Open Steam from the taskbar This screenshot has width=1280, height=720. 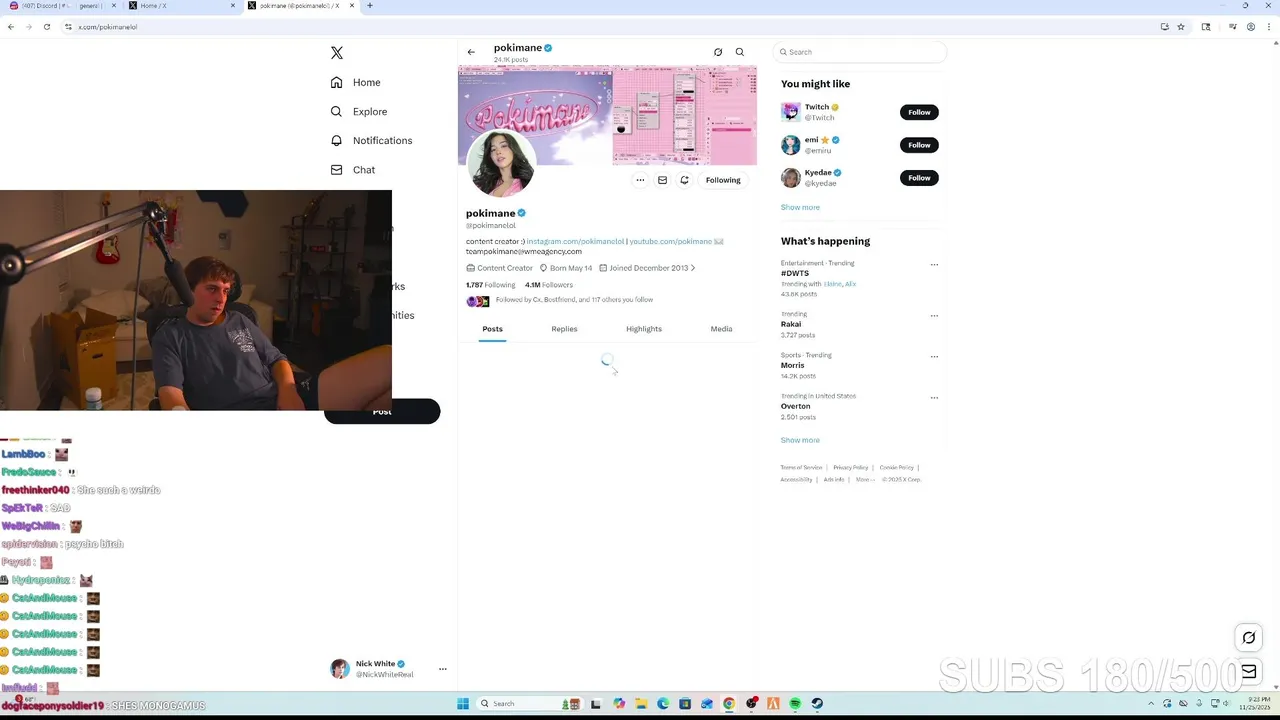click(x=817, y=703)
